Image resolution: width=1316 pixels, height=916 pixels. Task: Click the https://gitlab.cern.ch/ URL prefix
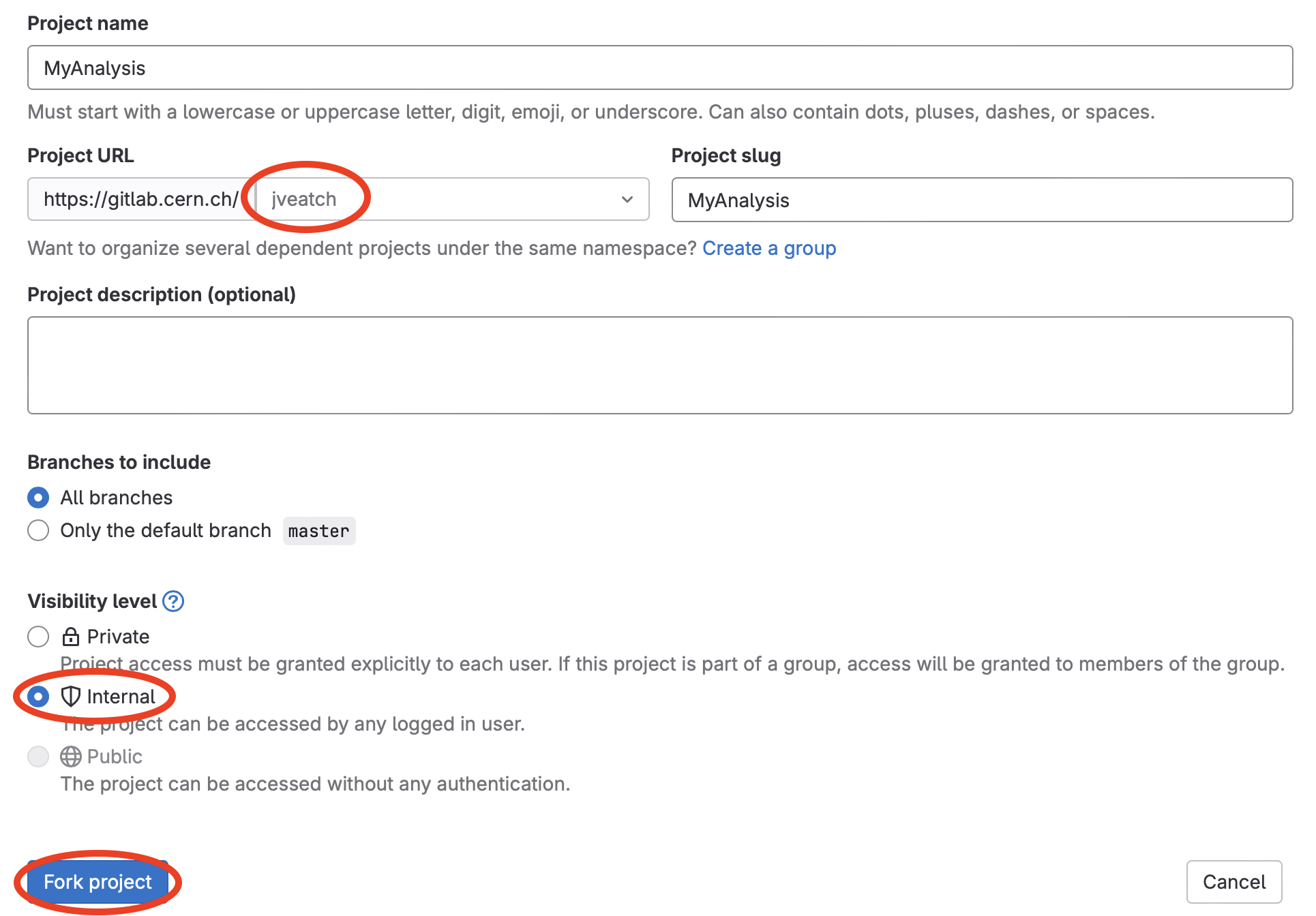click(141, 199)
